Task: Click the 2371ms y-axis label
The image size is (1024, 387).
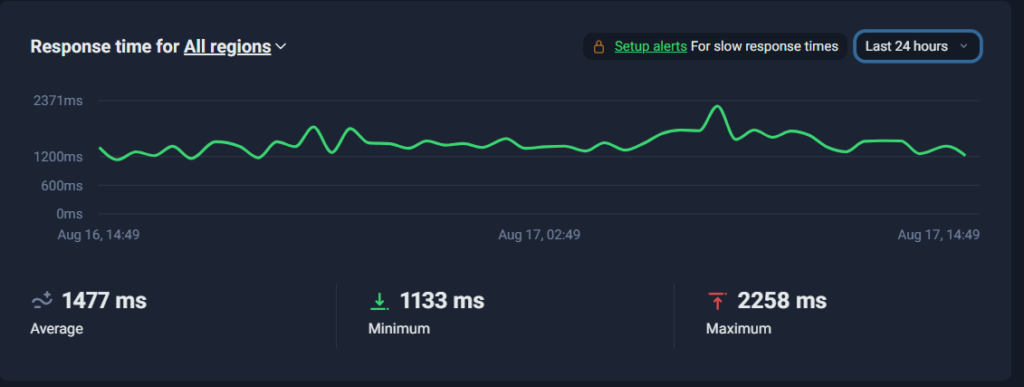Action: [58, 101]
